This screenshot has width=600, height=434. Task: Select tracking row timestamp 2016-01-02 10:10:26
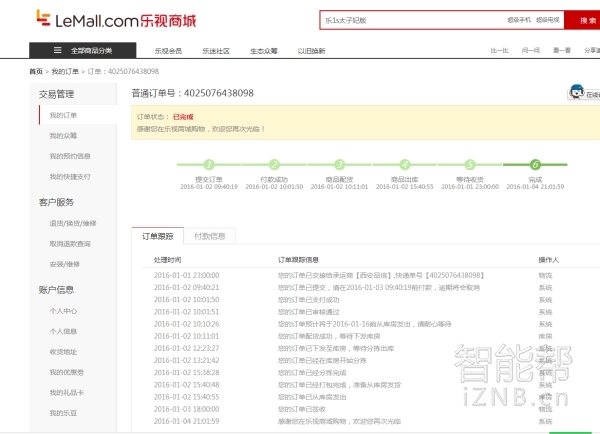[187, 324]
